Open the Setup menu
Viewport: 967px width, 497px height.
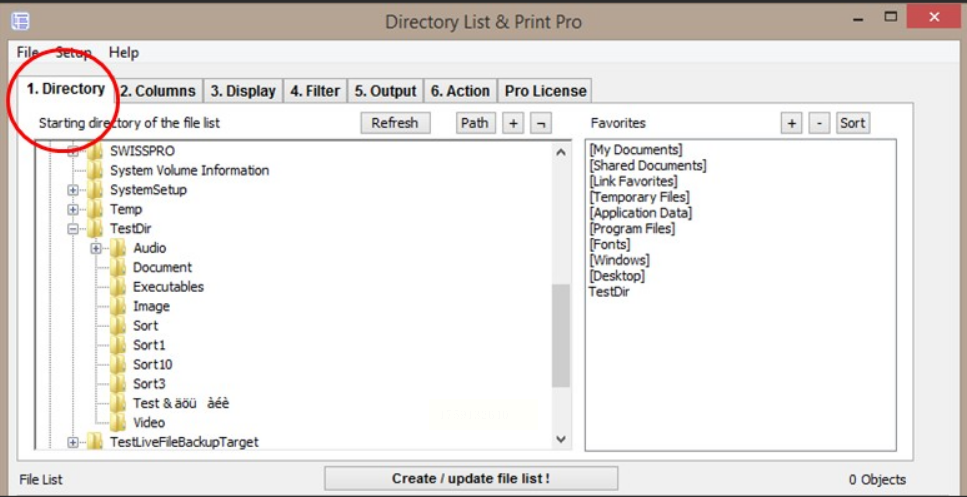(73, 52)
